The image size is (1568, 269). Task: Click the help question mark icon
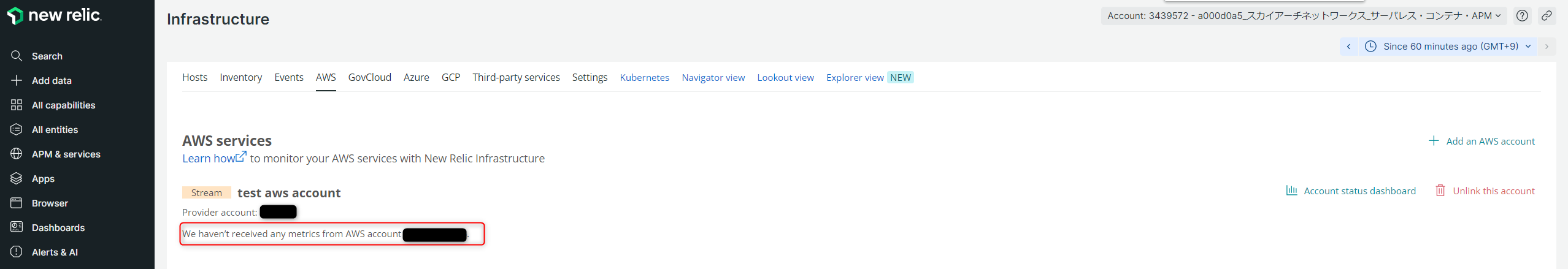pyautogui.click(x=1522, y=16)
